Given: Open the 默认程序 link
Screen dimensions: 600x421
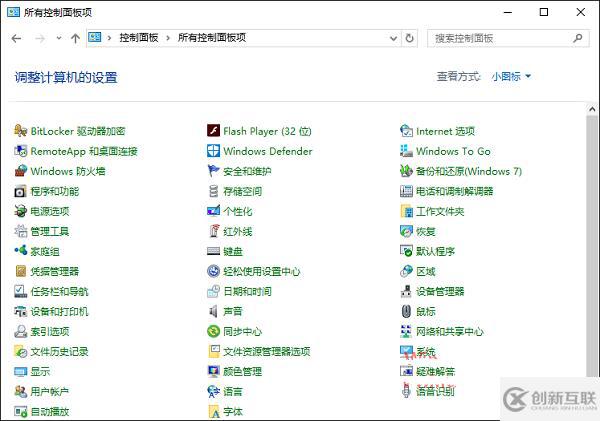Looking at the screenshot, I should 435,251.
